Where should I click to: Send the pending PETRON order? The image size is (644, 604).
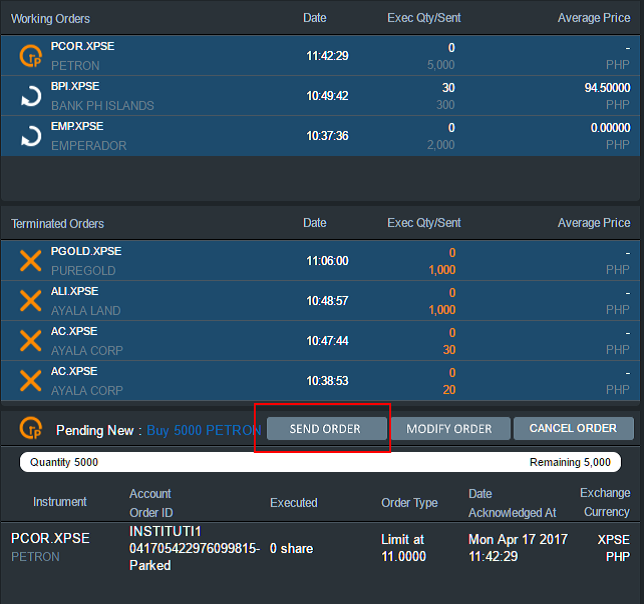click(x=327, y=429)
